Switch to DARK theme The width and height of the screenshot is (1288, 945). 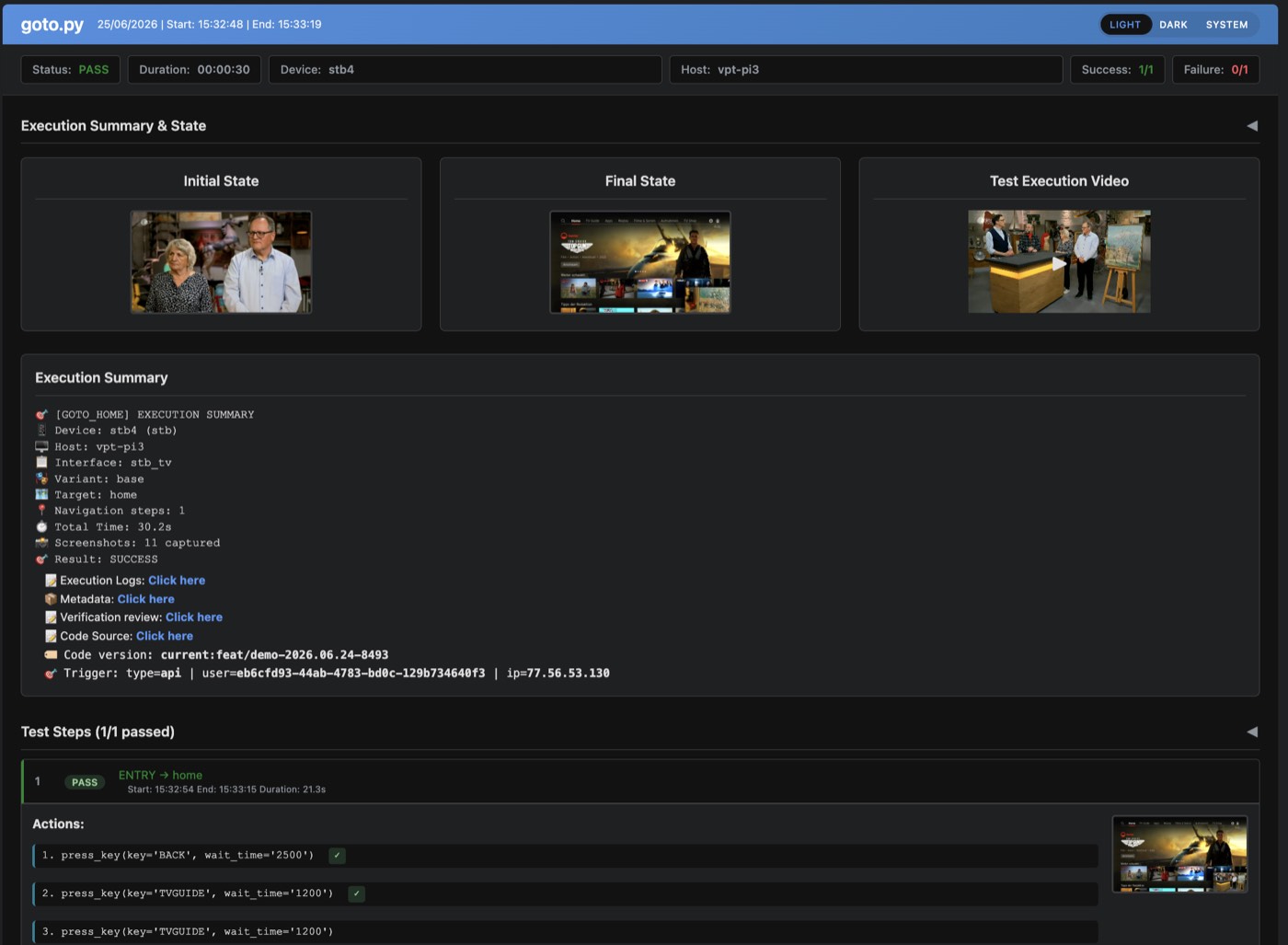click(x=1173, y=25)
